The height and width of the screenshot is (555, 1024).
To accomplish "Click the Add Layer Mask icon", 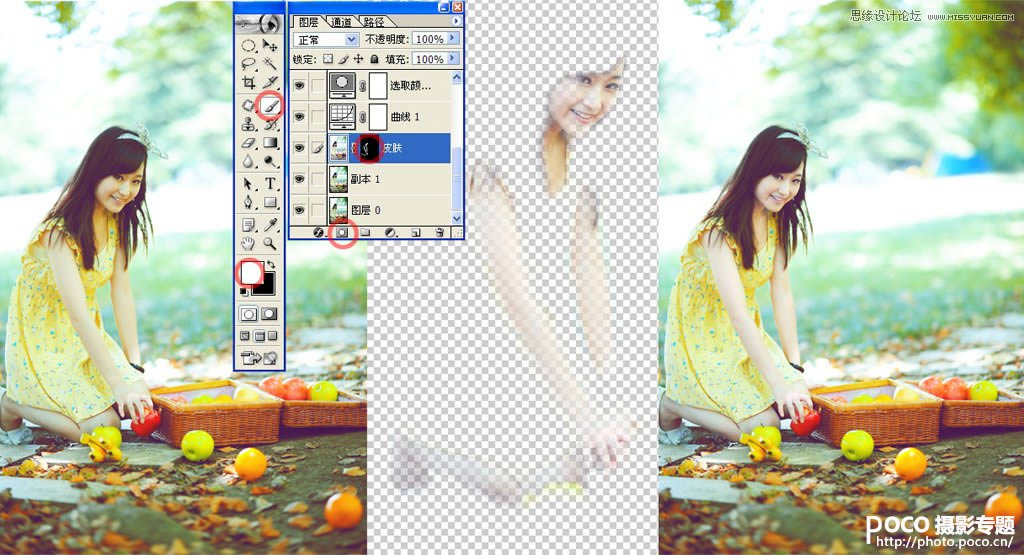I will pos(343,232).
